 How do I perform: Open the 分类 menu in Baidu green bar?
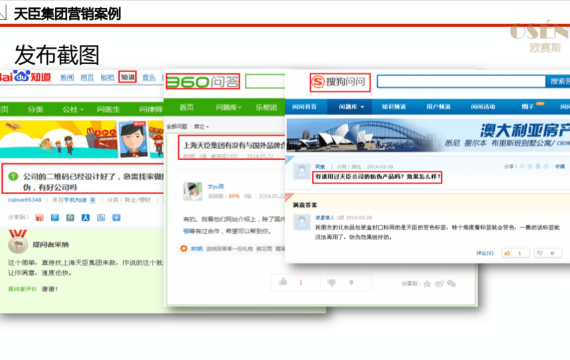tap(35, 109)
